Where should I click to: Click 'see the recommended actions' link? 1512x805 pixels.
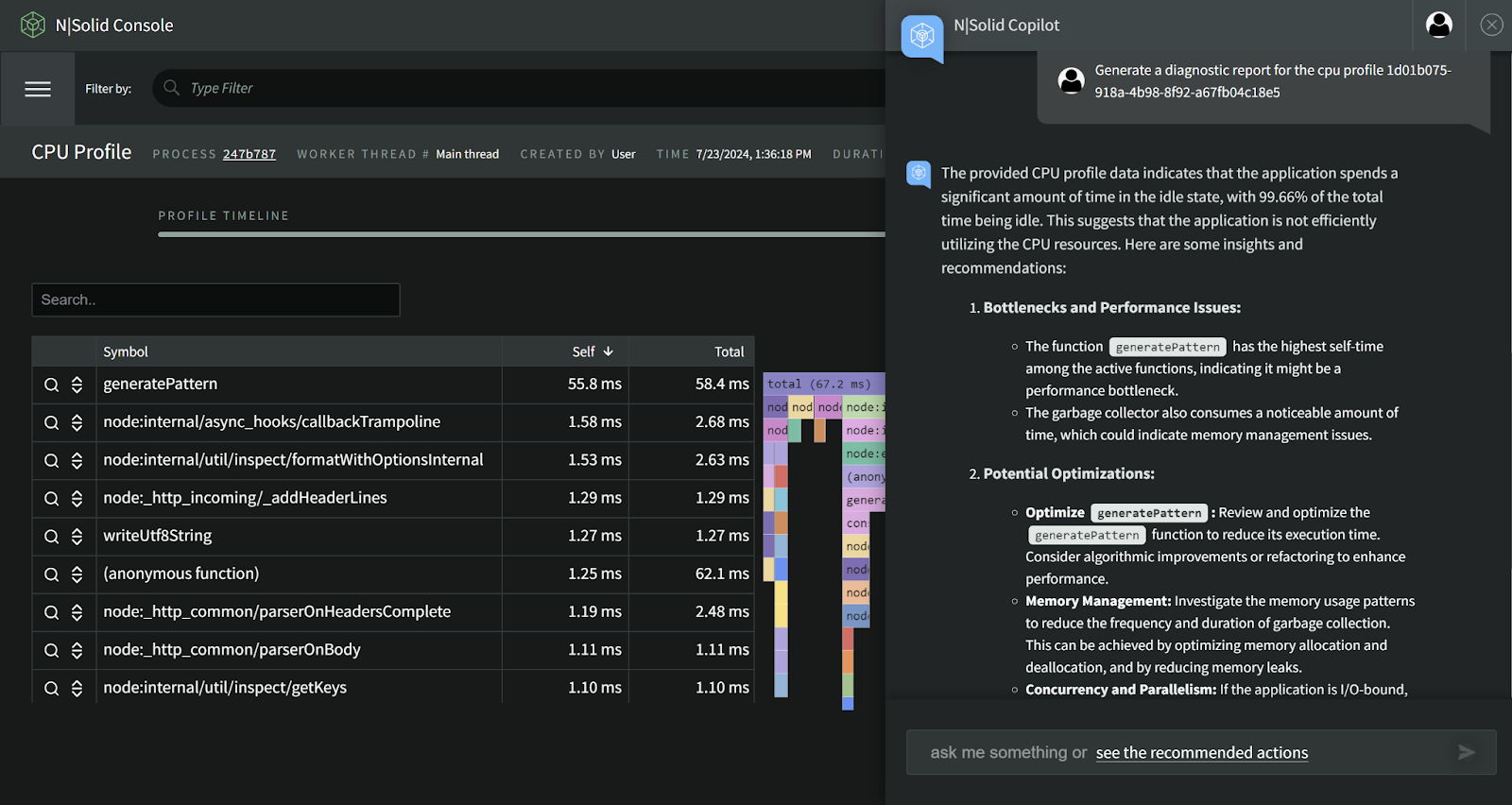[1202, 752]
